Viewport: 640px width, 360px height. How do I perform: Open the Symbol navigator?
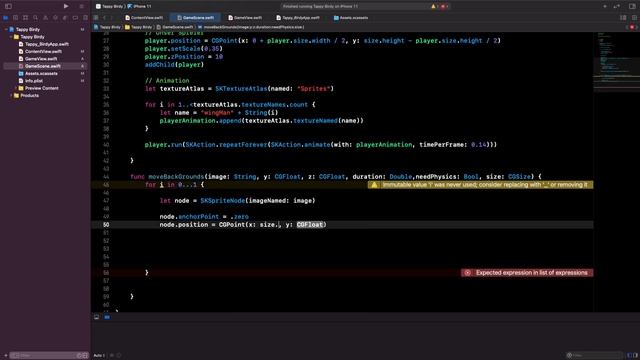[25, 18]
